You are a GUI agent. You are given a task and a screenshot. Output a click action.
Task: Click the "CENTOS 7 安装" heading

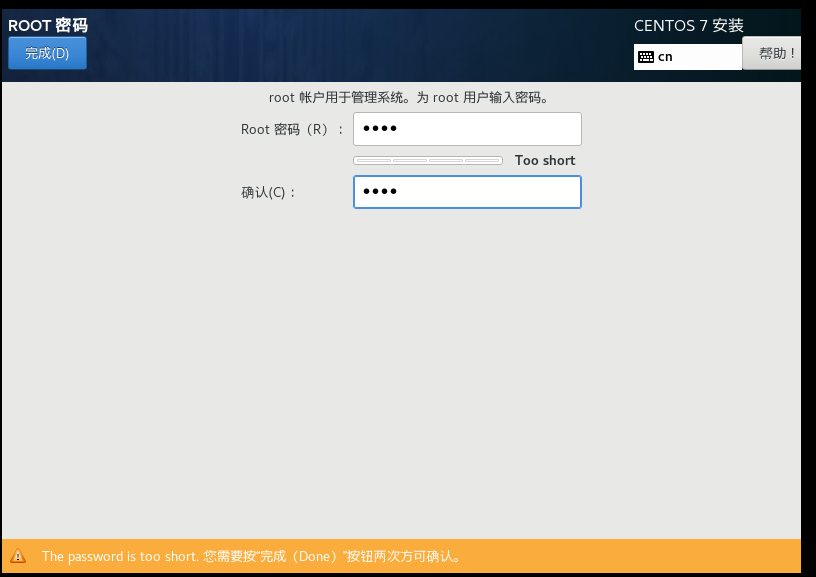coord(688,25)
